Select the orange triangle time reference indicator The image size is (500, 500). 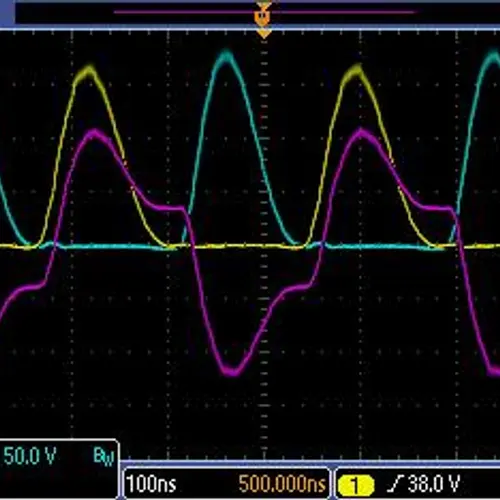(264, 34)
